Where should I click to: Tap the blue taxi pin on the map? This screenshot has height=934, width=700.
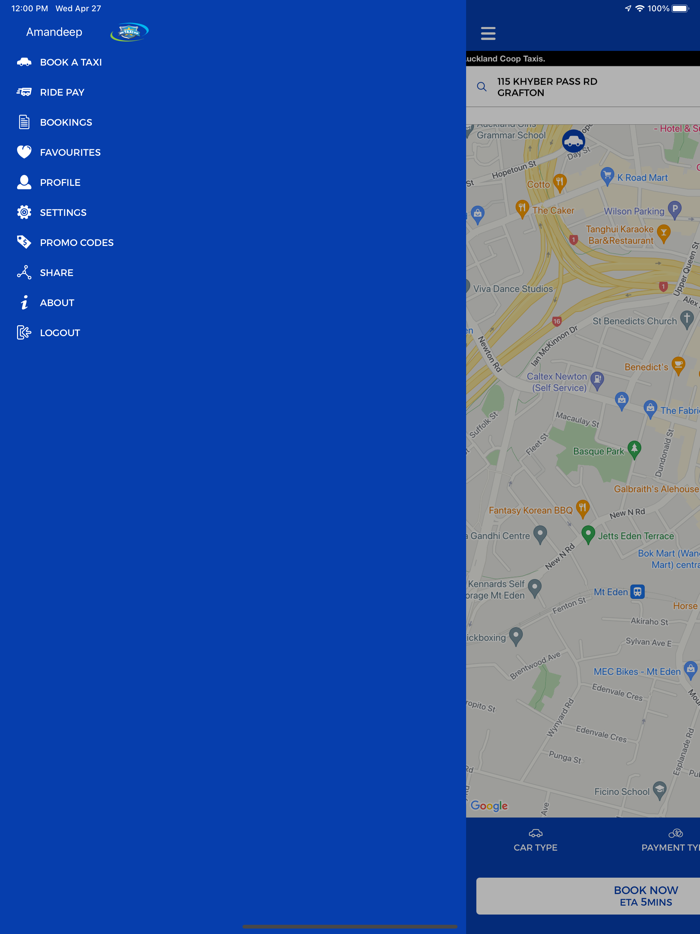[x=573, y=142]
